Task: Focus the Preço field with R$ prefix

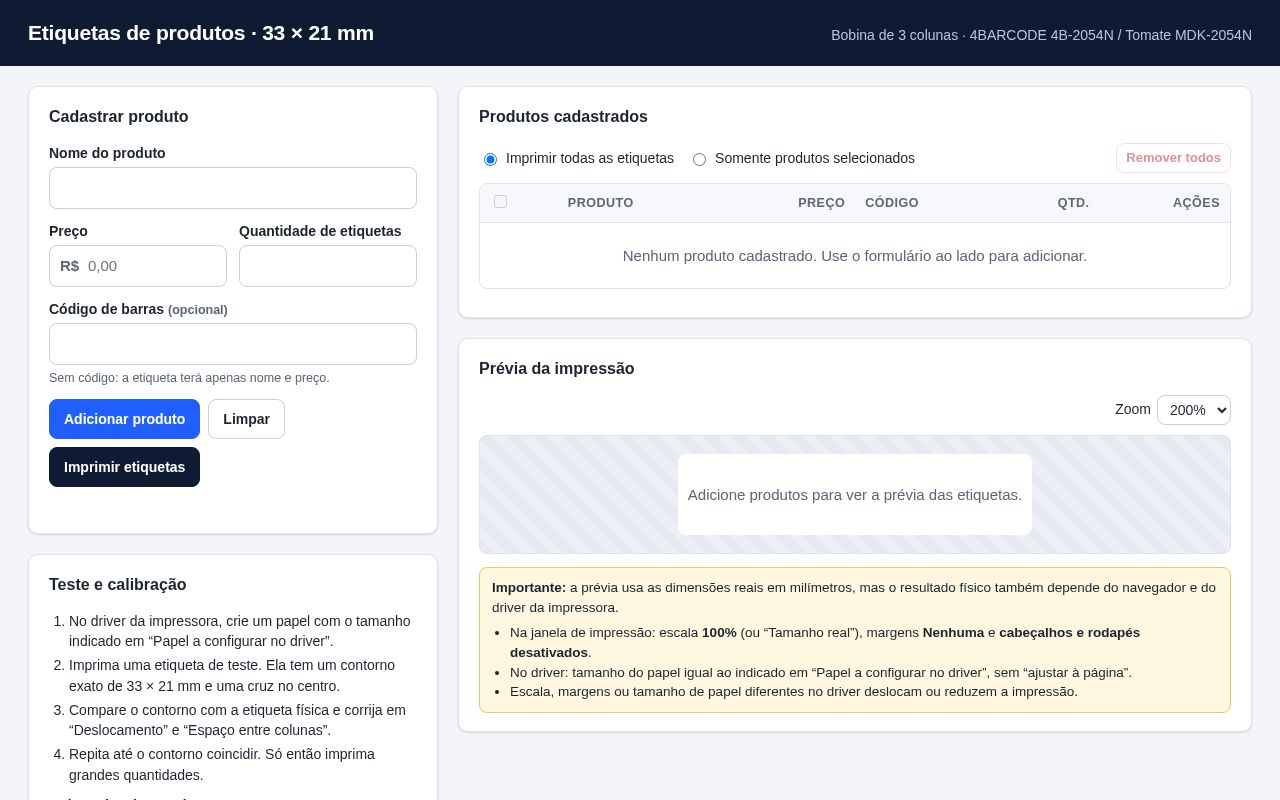Action: pyautogui.click(x=138, y=266)
